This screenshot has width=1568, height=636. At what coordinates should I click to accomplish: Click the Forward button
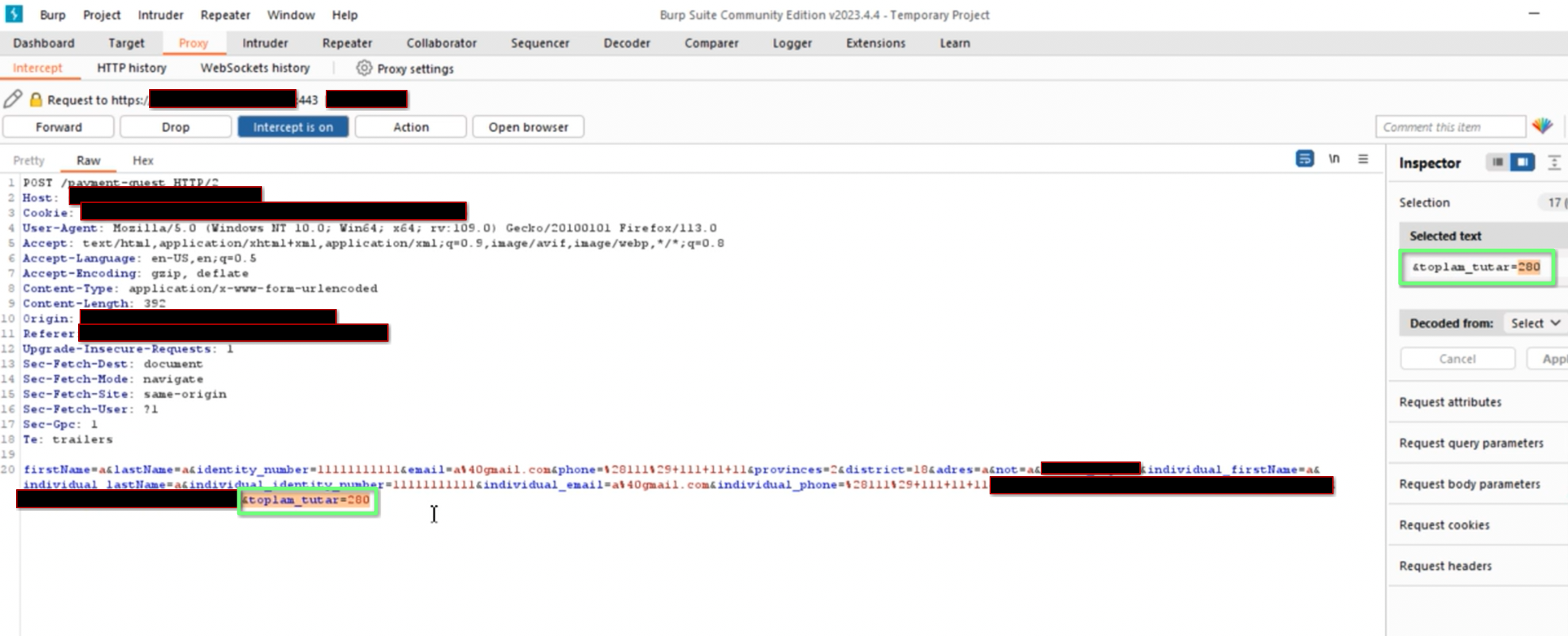[58, 127]
